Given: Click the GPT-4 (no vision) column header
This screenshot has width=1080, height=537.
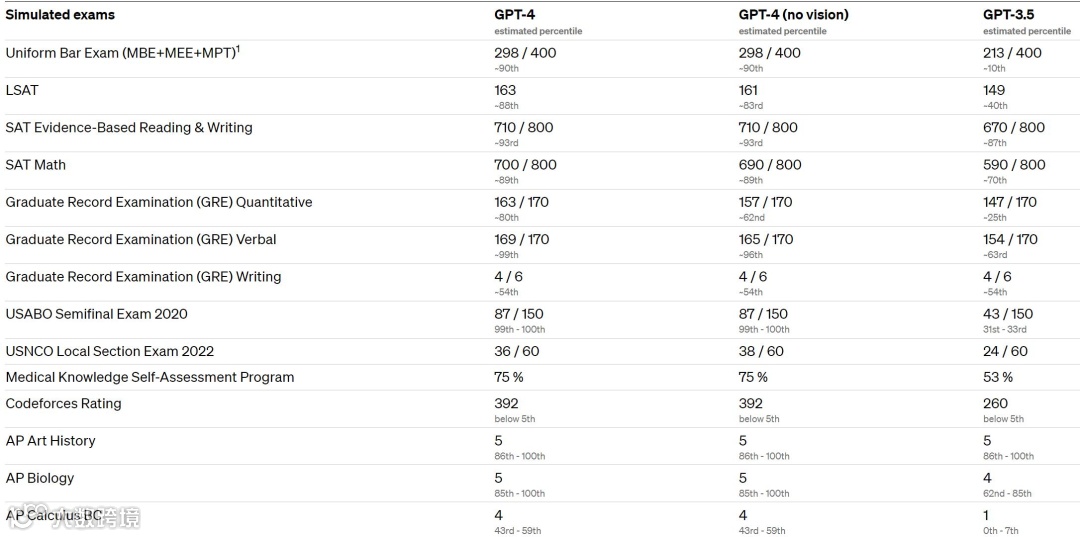Looking at the screenshot, I should [x=793, y=15].
